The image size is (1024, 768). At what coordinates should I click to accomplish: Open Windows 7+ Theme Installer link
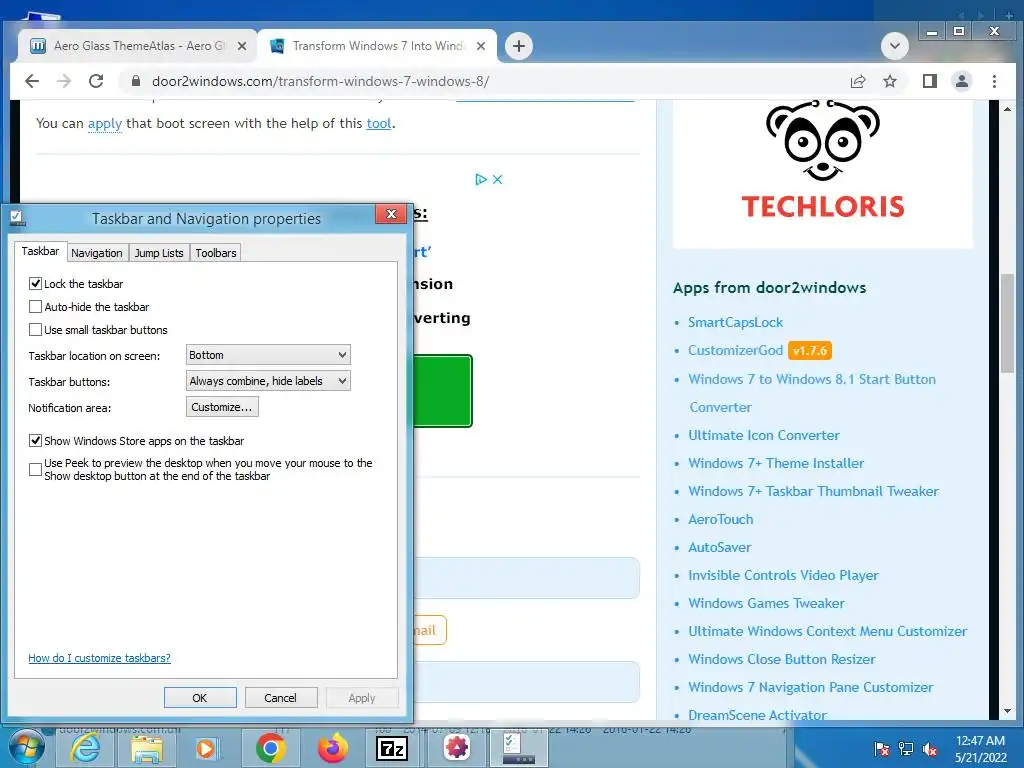pos(776,464)
